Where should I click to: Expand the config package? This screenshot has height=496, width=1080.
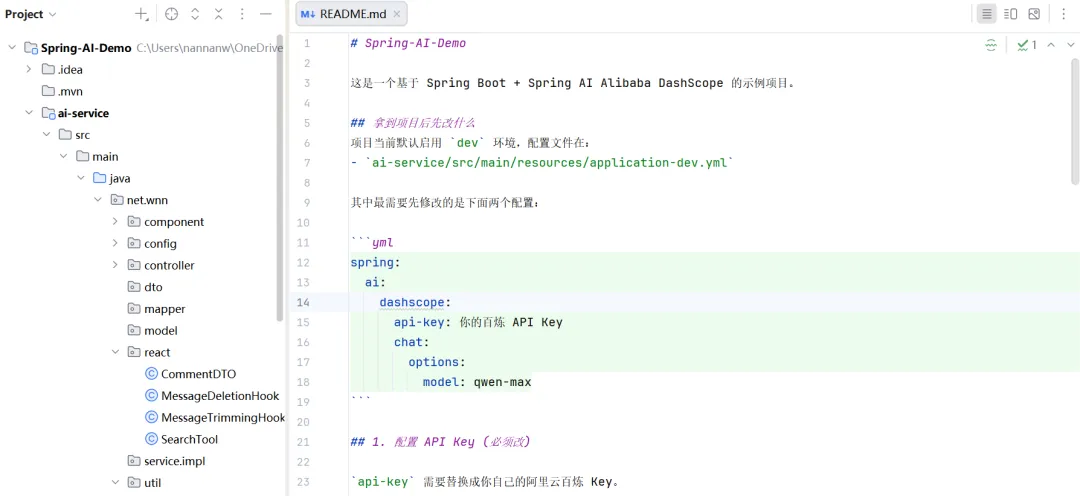[115, 243]
